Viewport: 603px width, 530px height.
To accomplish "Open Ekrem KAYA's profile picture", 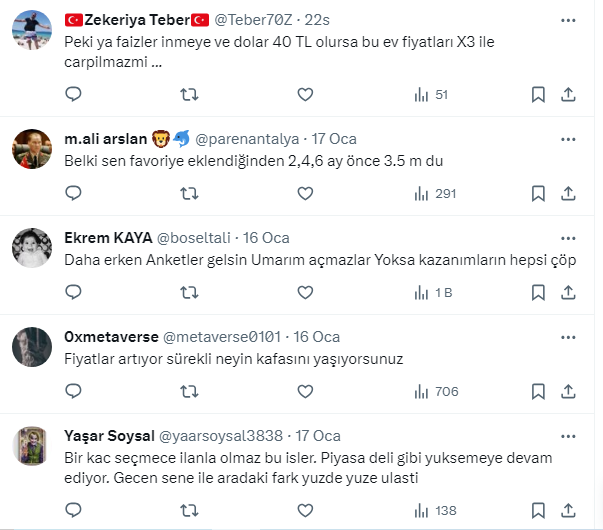I will 32,248.
